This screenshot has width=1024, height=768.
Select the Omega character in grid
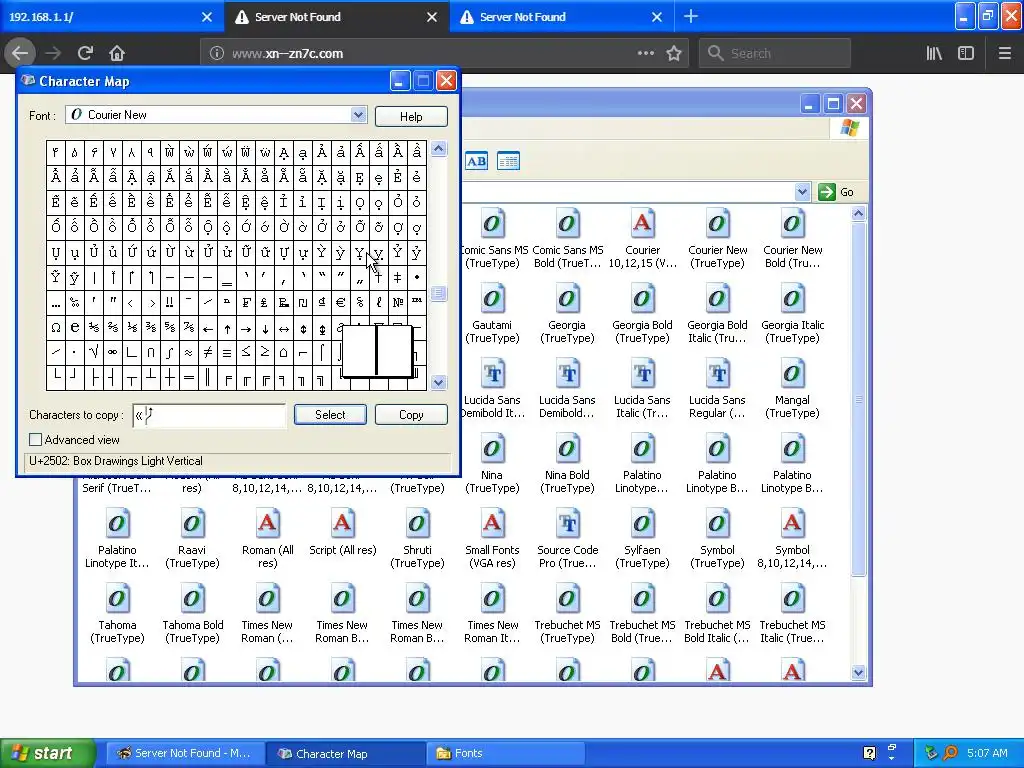click(x=56, y=328)
